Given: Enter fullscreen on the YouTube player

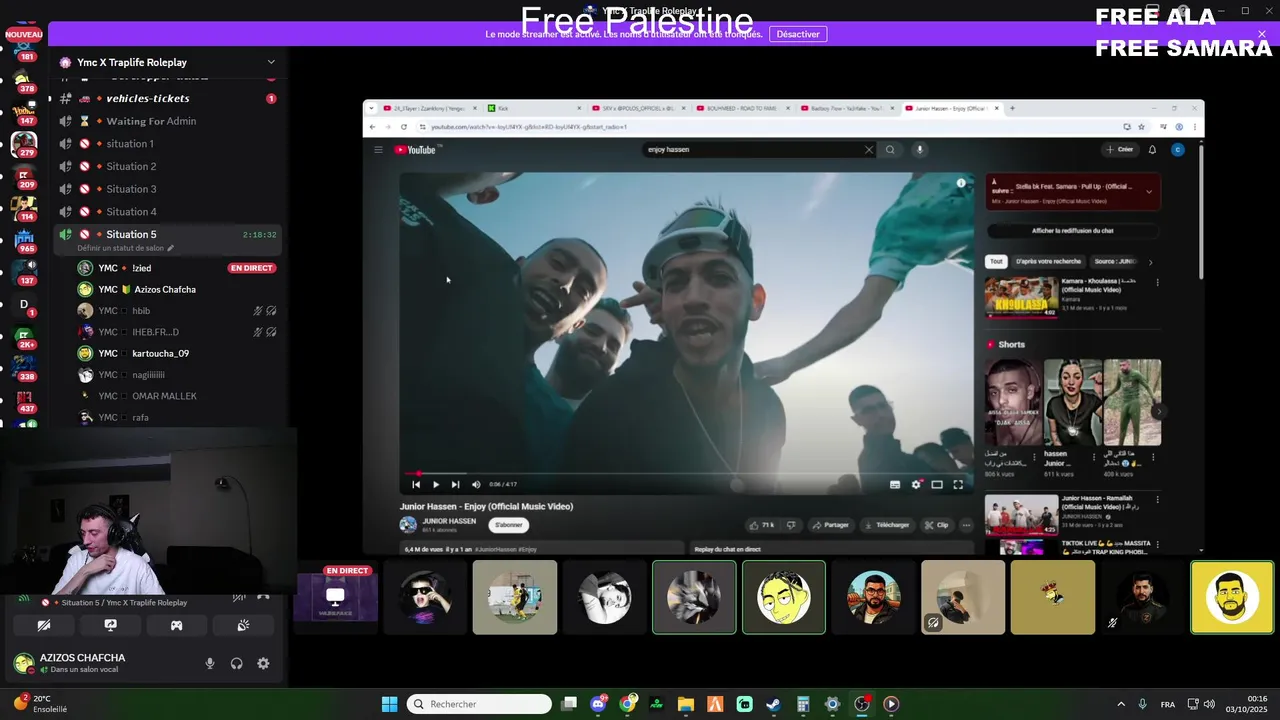Looking at the screenshot, I should [x=958, y=484].
